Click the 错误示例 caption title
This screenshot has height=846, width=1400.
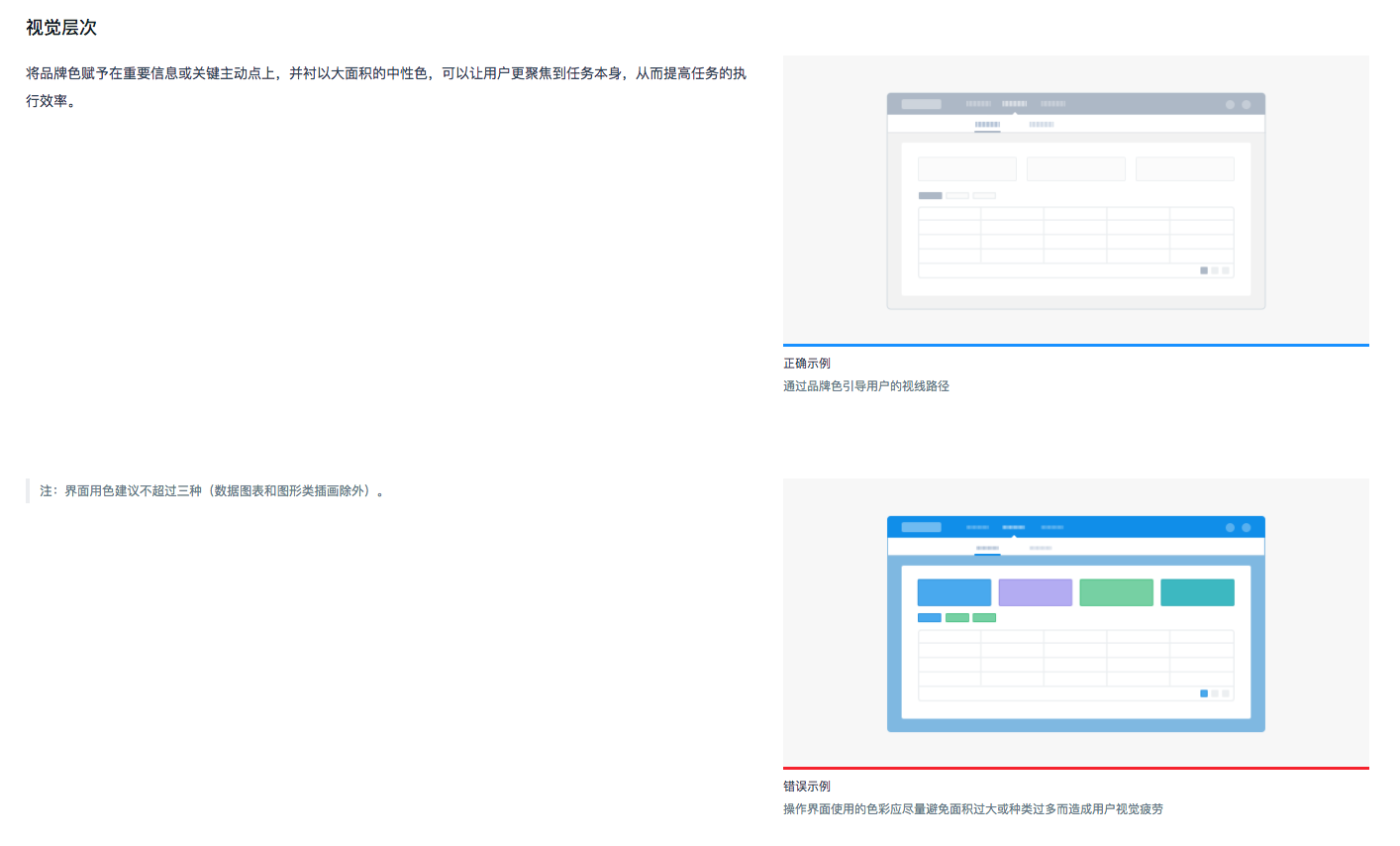click(807, 787)
